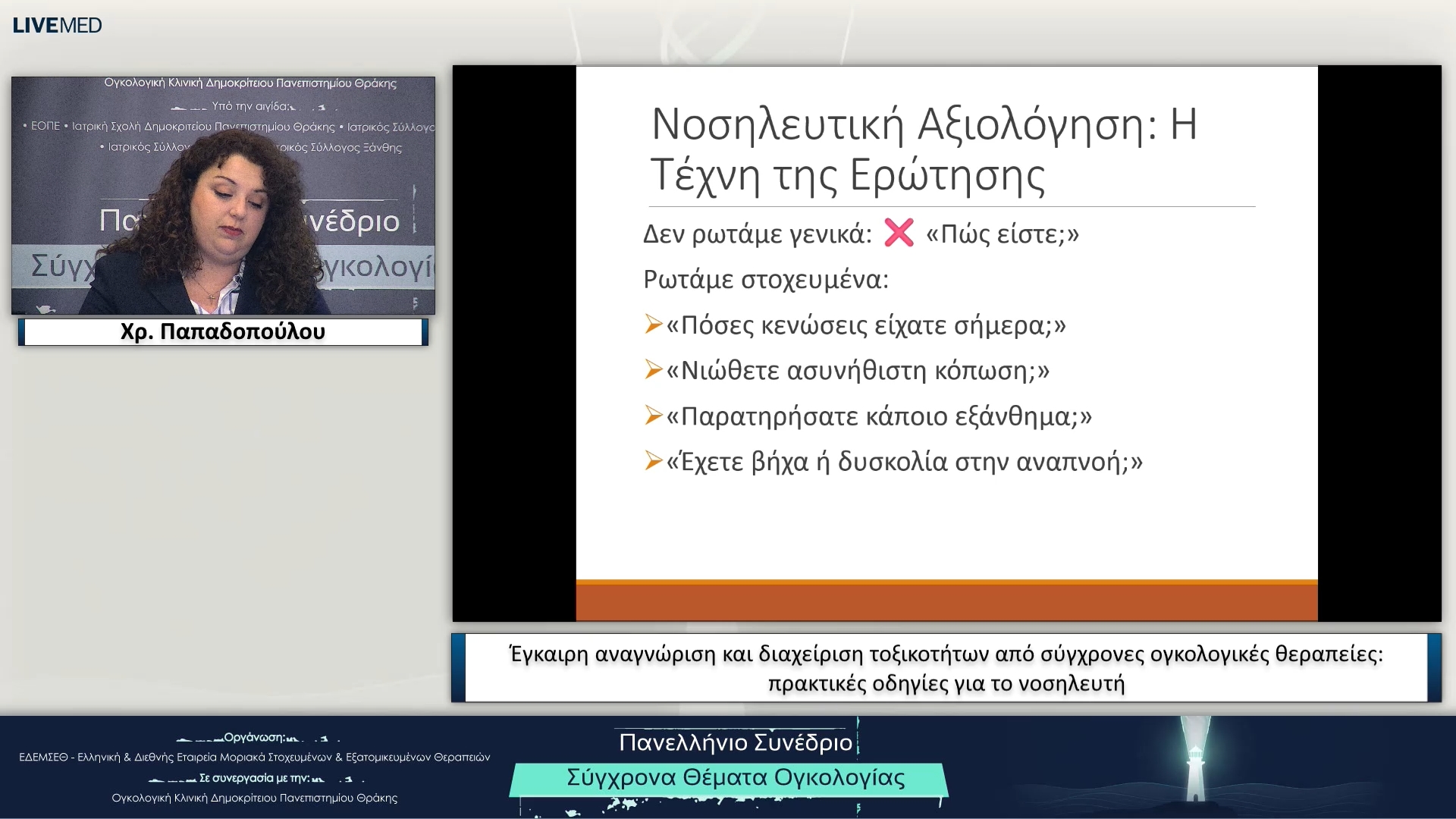Click the line «Νιώθετε ασυνήθιστη κόπωση;»
Image resolution: width=1456 pixels, height=819 pixels.
pyautogui.click(x=857, y=371)
